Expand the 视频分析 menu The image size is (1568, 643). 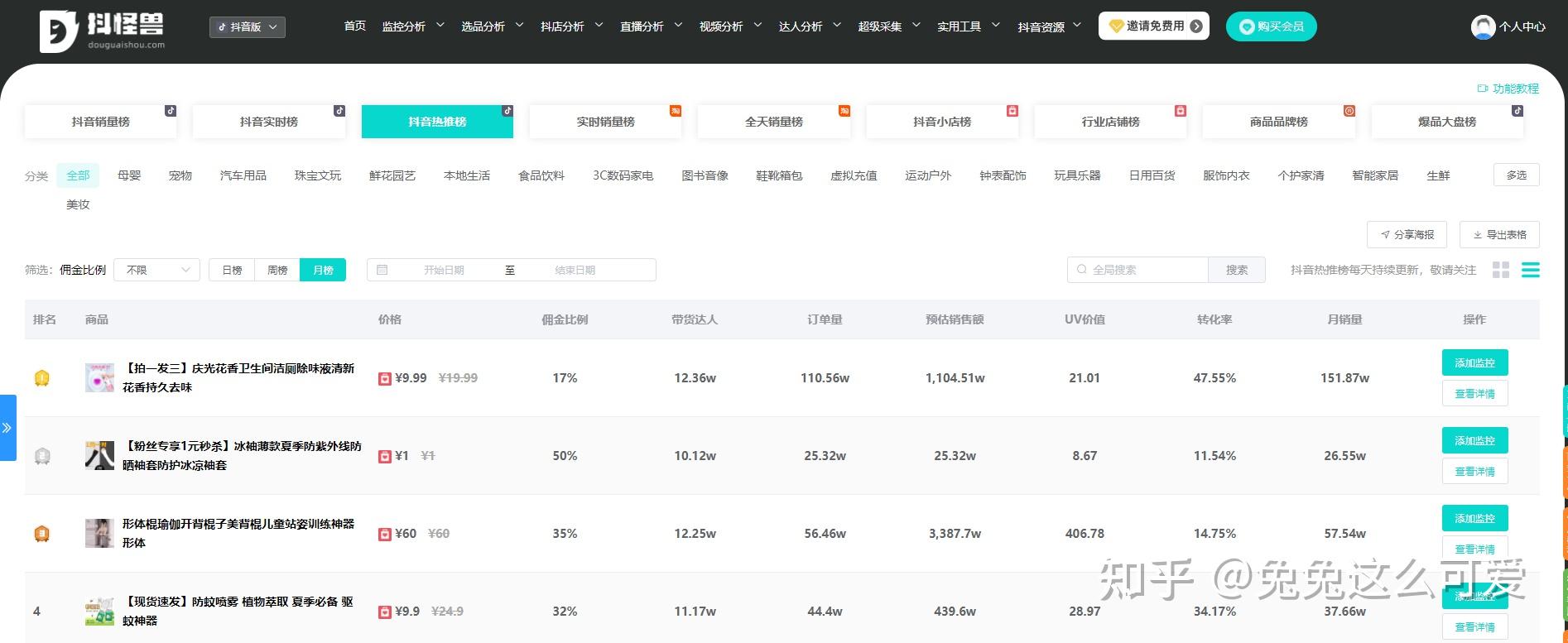pos(730,26)
